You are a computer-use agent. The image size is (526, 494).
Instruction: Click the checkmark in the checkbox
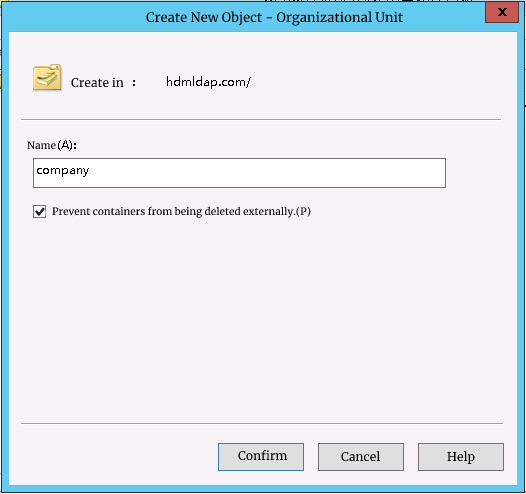coord(40,211)
